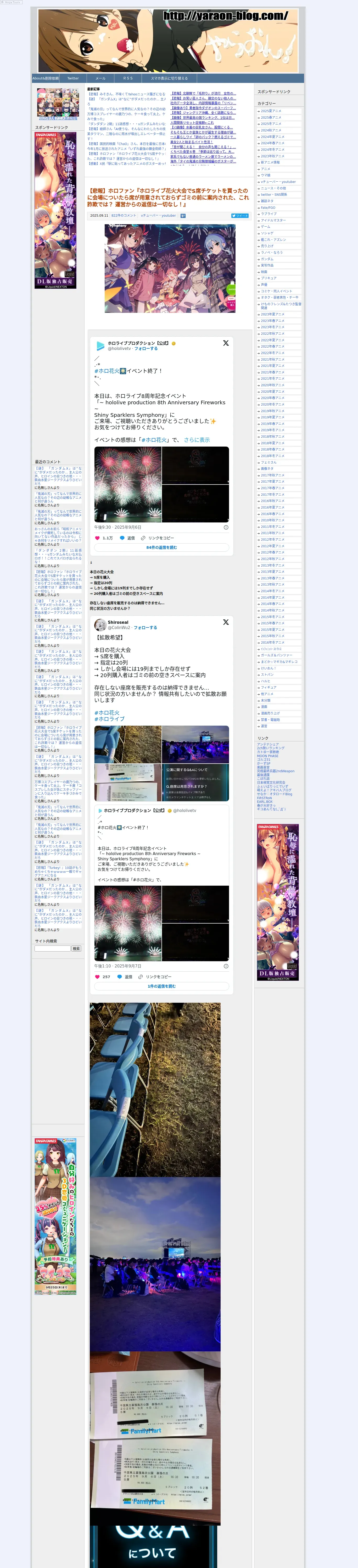
Task: Open the MOON PHASE link in リンク list
Action: tap(268, 756)
